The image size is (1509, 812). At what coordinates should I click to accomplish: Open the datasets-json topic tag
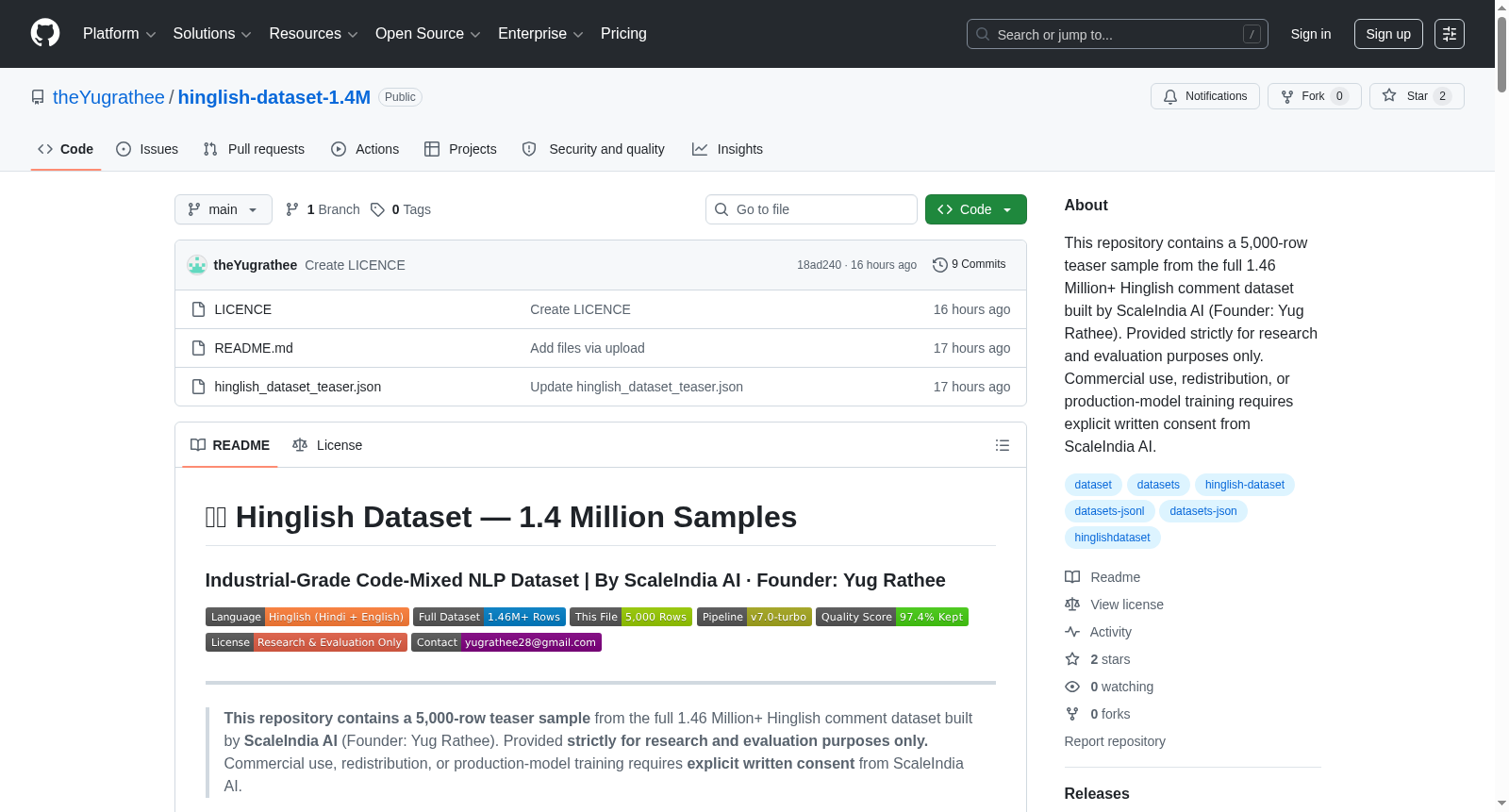[1203, 511]
